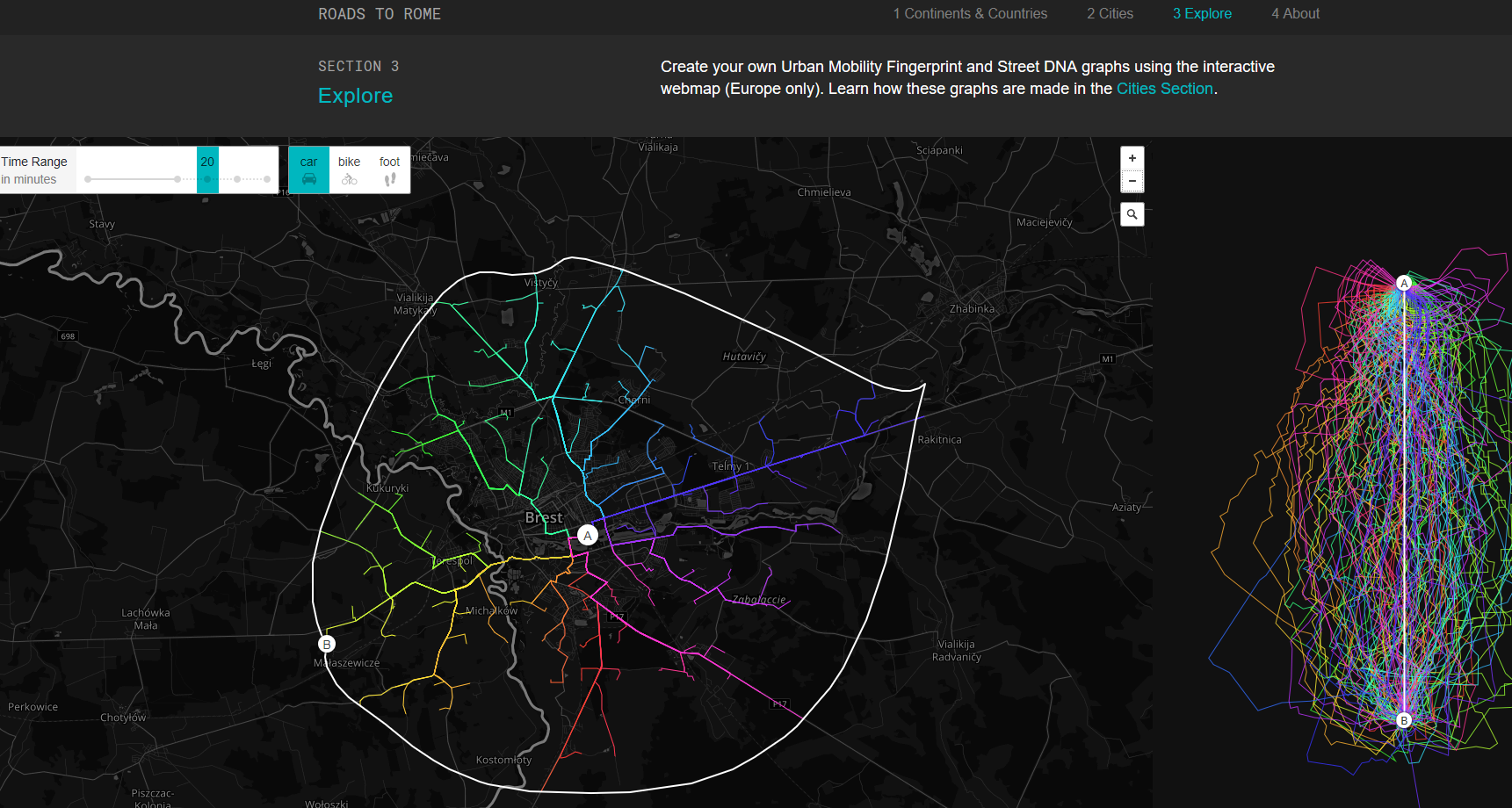Click the Brest city label on map
Viewport: 1512px width, 808px height.
click(x=543, y=518)
